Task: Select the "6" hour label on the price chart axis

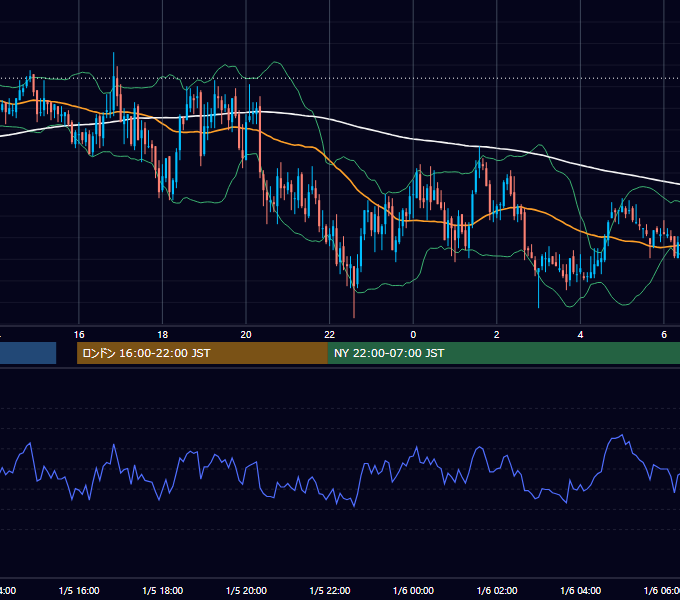Action: (x=664, y=335)
